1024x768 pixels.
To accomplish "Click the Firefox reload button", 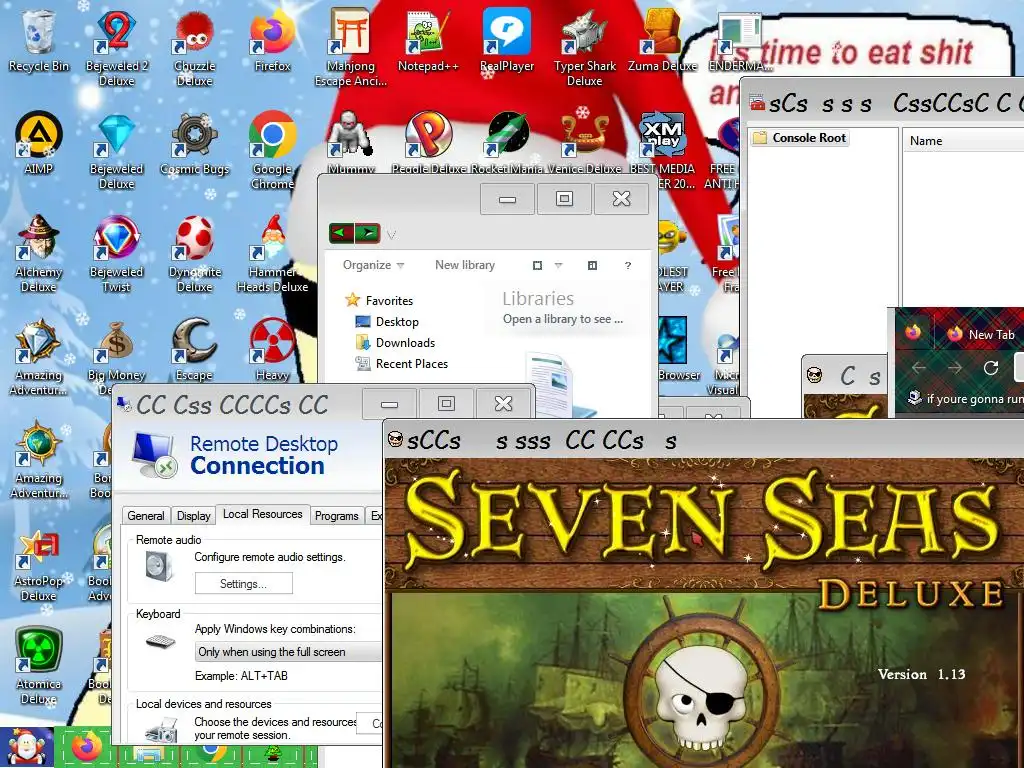I will pyautogui.click(x=991, y=368).
